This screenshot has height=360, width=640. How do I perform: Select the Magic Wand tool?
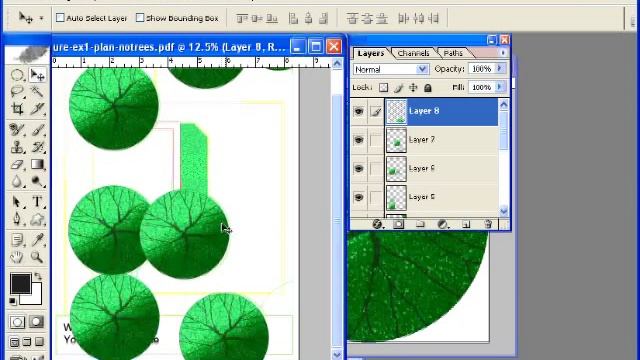(38, 91)
